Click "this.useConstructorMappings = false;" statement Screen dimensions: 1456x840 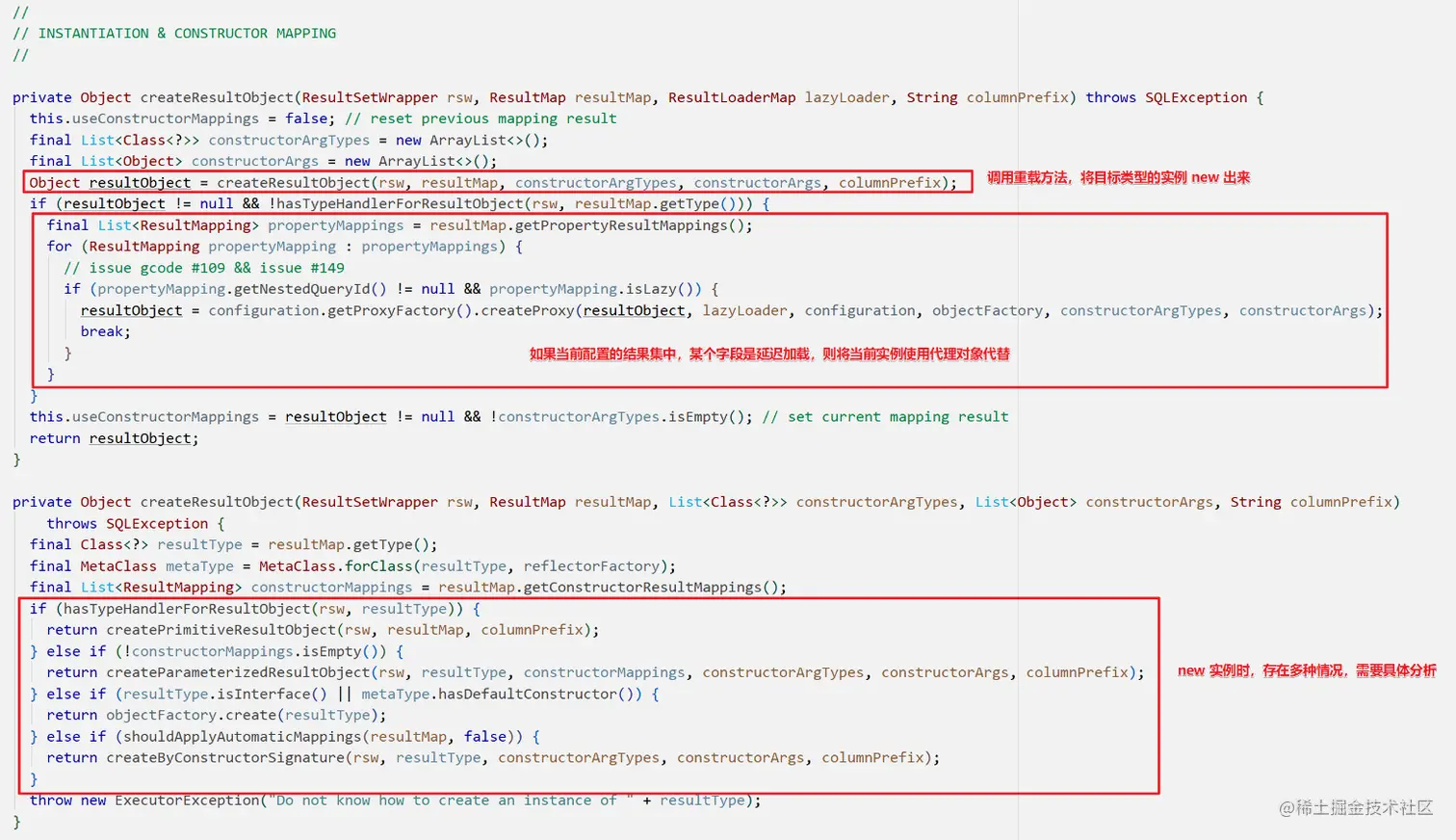(182, 118)
